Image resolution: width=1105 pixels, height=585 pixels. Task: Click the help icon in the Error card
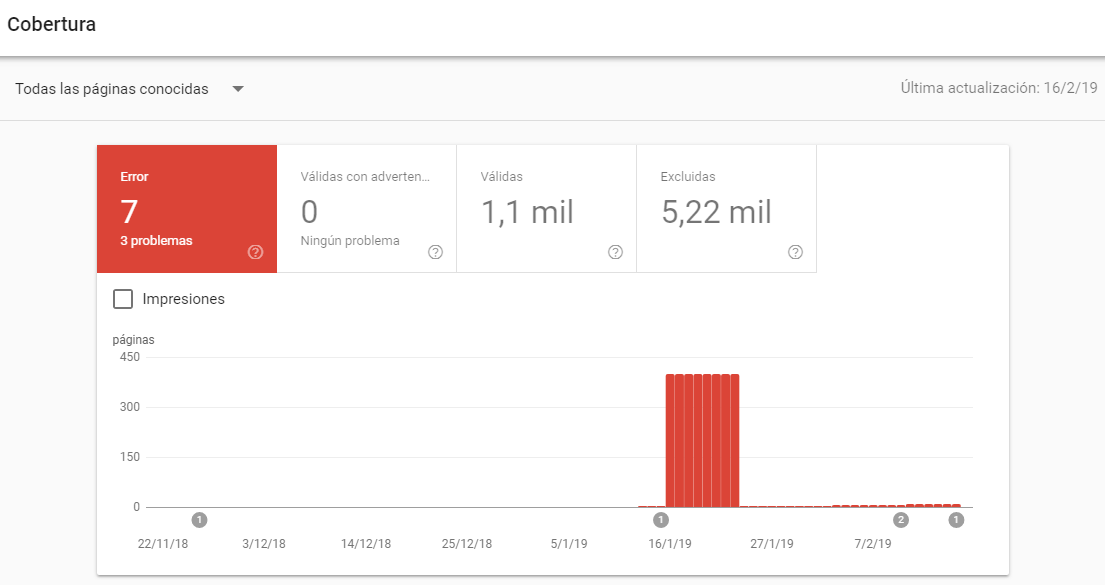click(255, 252)
